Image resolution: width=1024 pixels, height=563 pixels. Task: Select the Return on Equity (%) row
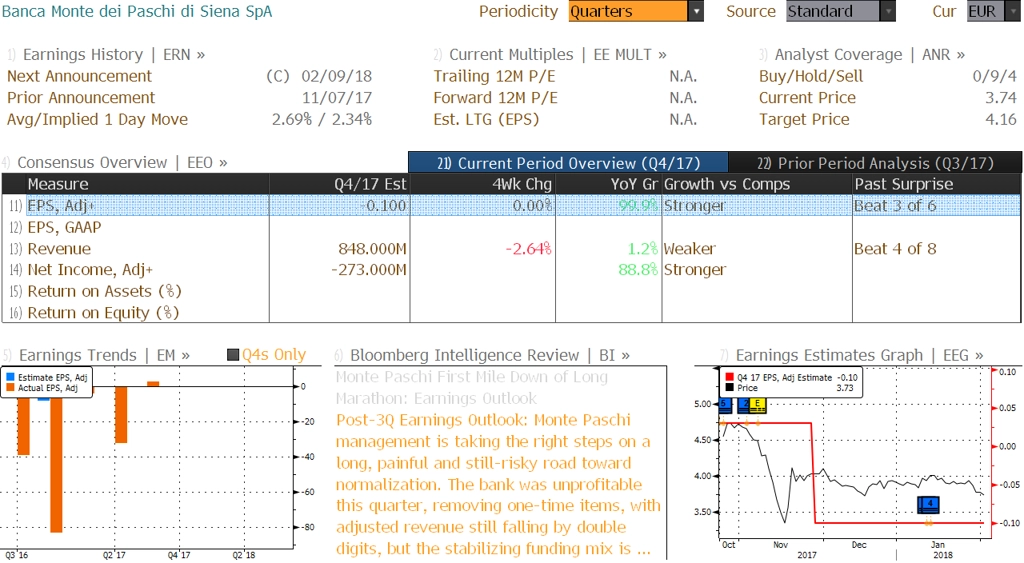tap(511, 313)
